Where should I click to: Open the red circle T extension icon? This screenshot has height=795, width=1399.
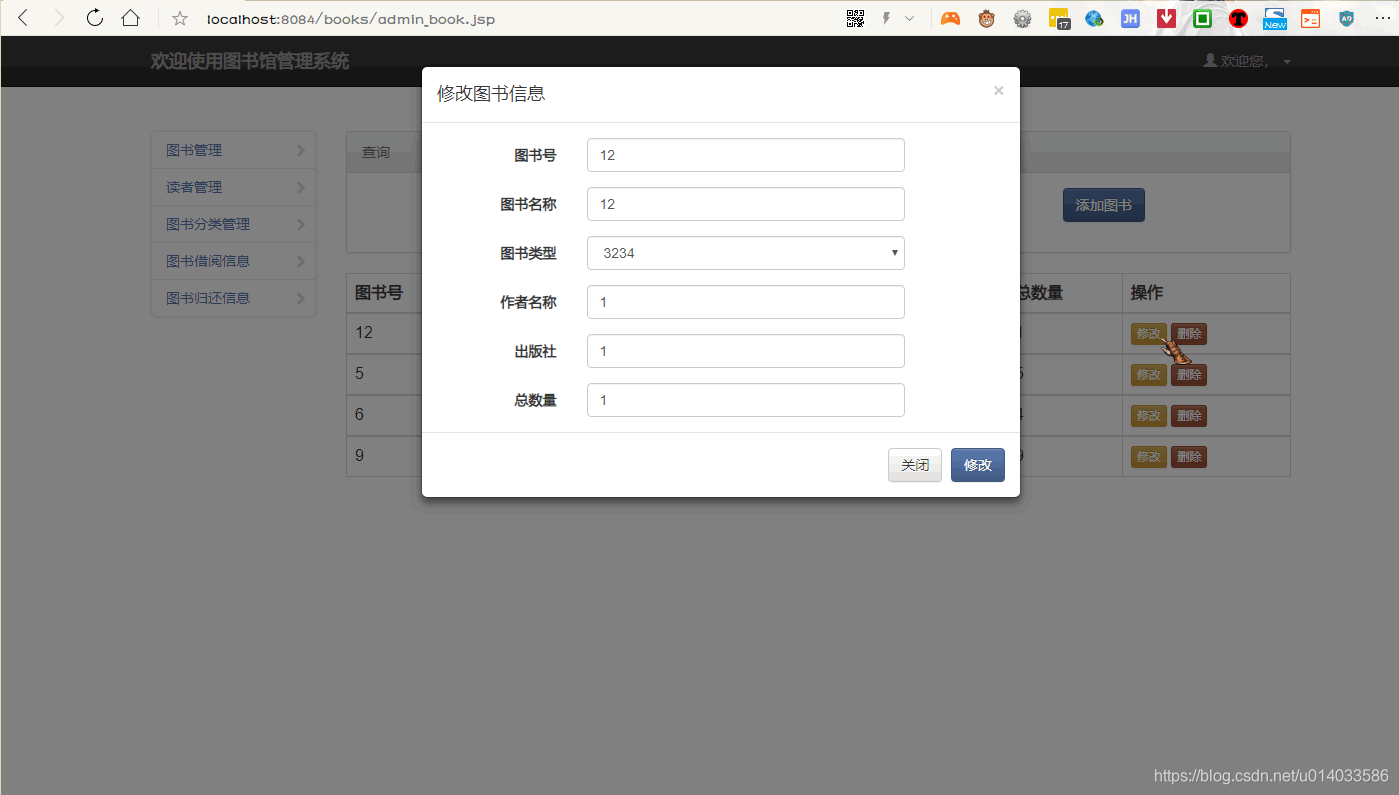click(1238, 18)
